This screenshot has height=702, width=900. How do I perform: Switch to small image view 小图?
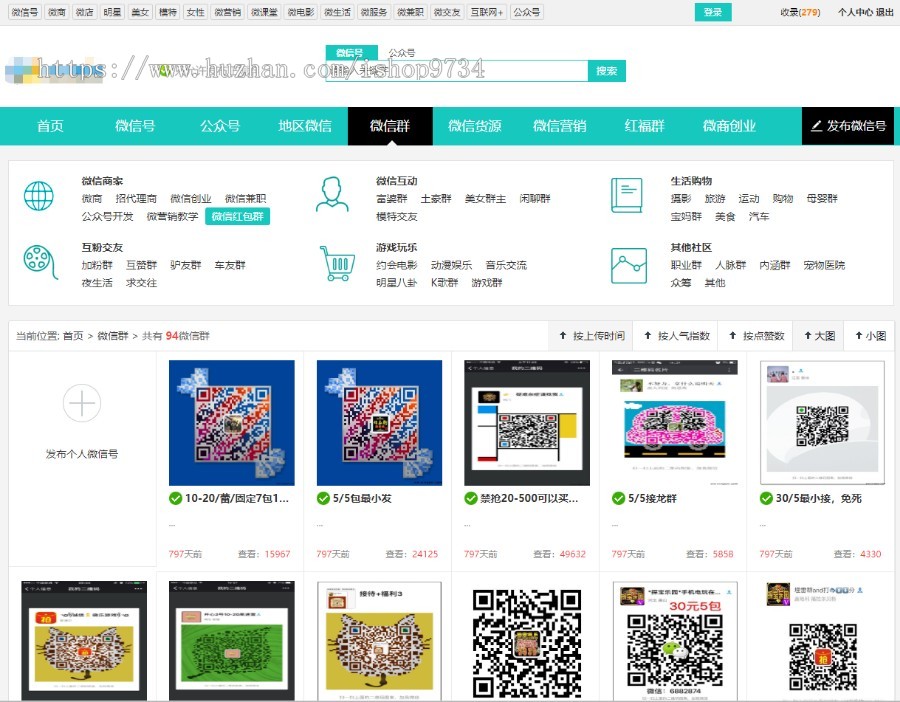pyautogui.click(x=870, y=336)
